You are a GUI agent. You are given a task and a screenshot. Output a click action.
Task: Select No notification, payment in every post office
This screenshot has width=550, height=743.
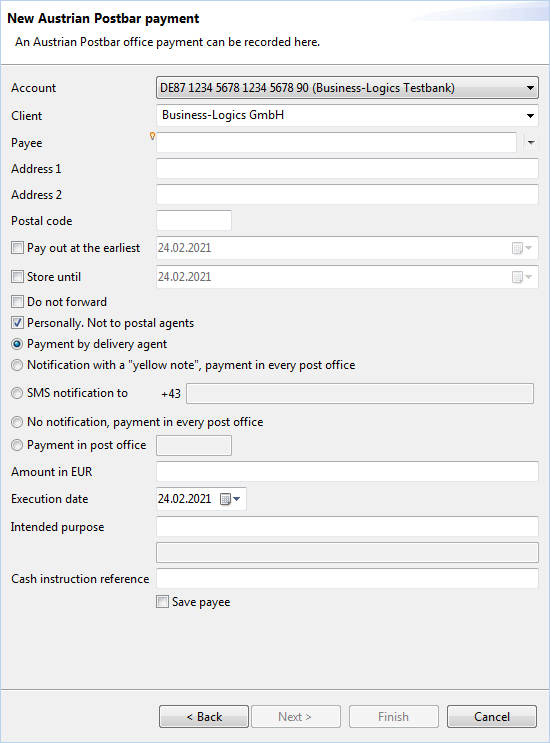17,422
